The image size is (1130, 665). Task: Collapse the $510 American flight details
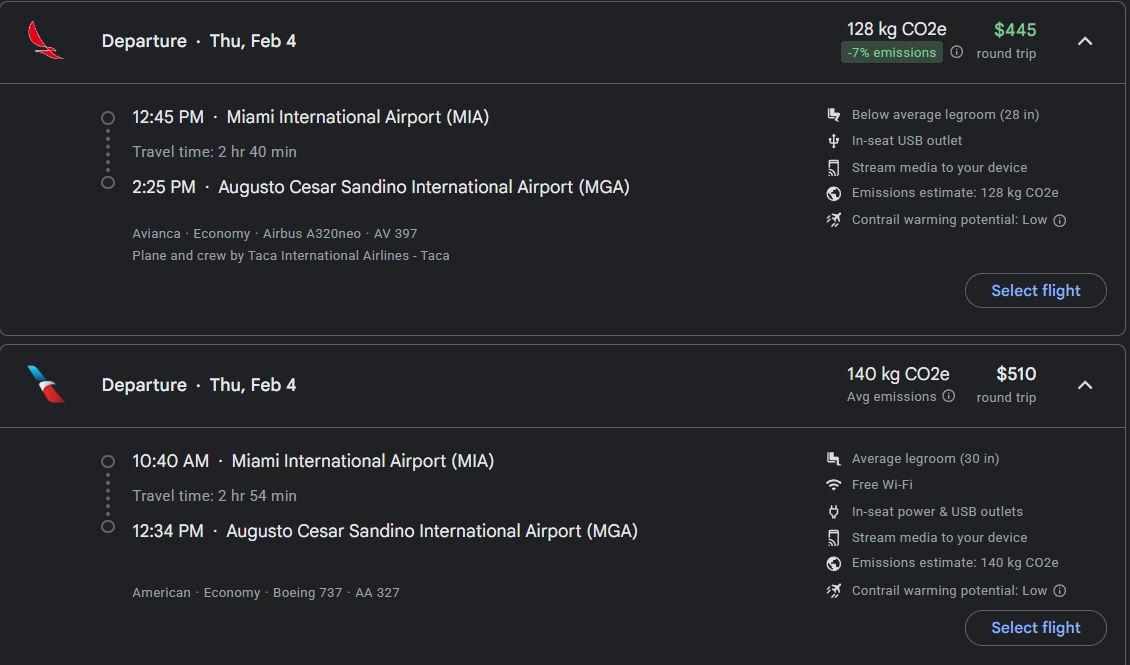(1085, 385)
